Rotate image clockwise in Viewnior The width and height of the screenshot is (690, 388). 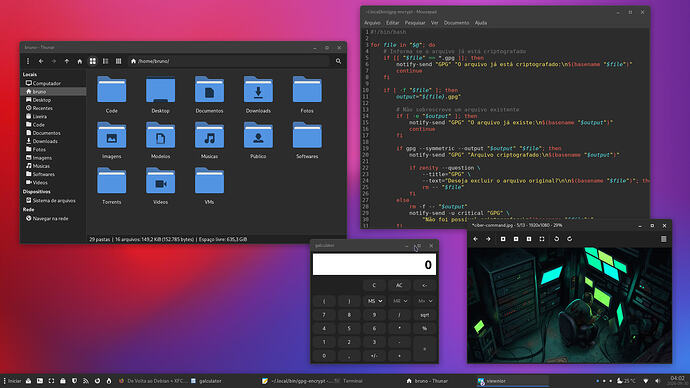569,239
